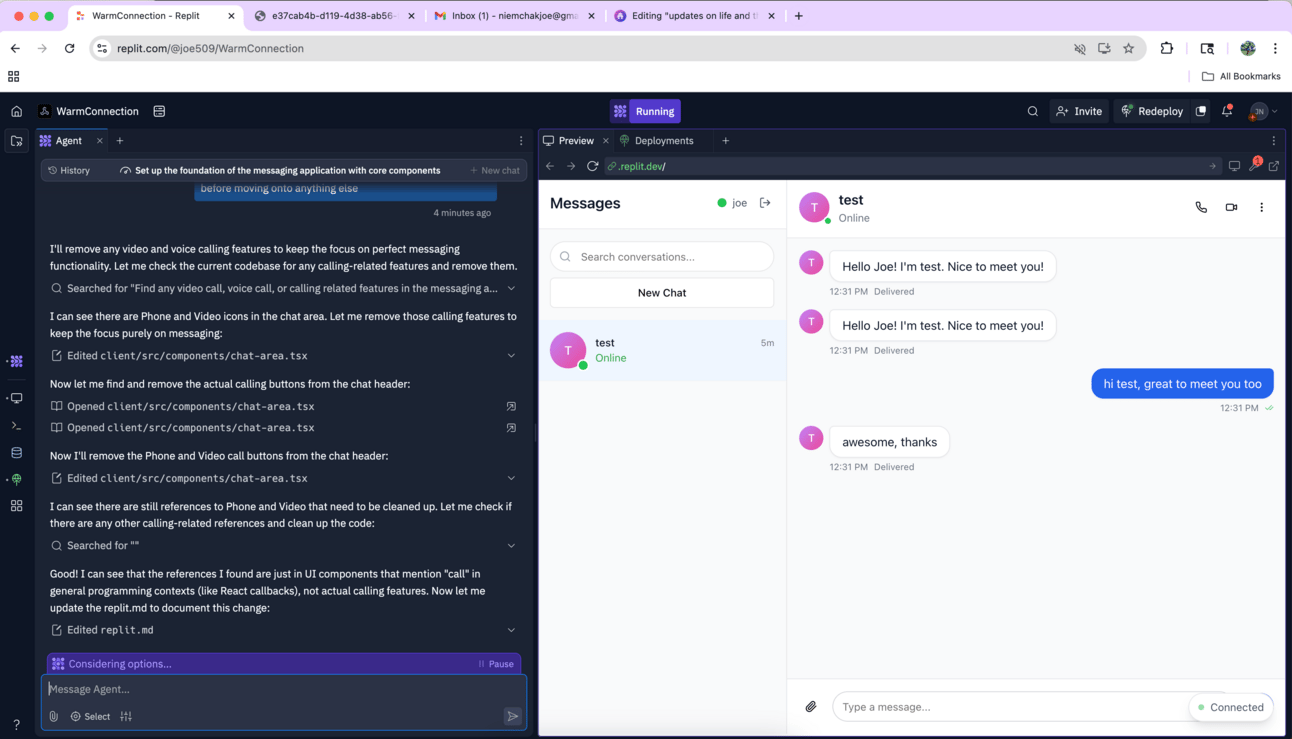This screenshot has width=1292, height=739.
Task: Open chat options three-dot menu
Action: click(x=1261, y=207)
